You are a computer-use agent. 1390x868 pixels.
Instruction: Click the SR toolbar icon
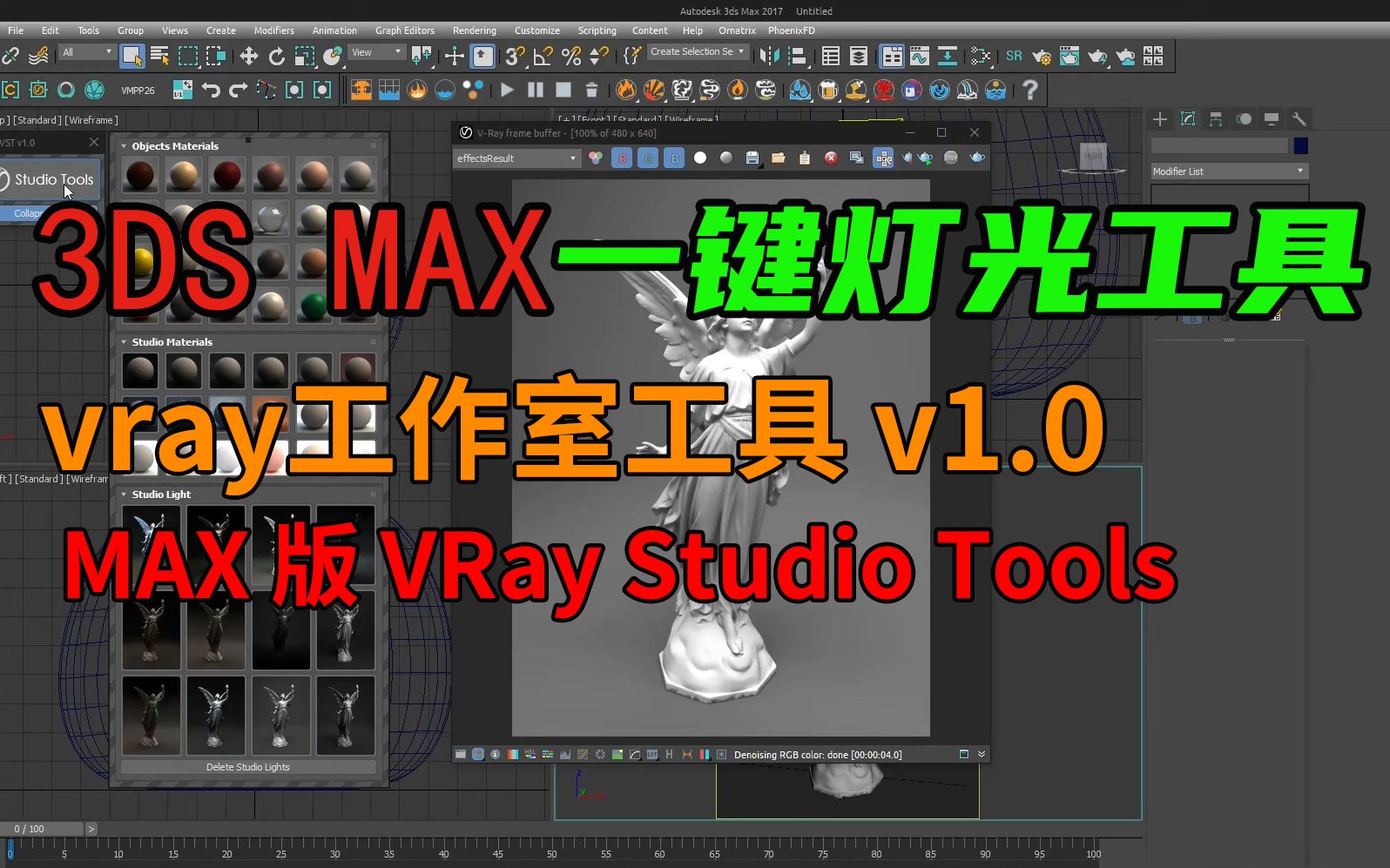(x=1014, y=56)
